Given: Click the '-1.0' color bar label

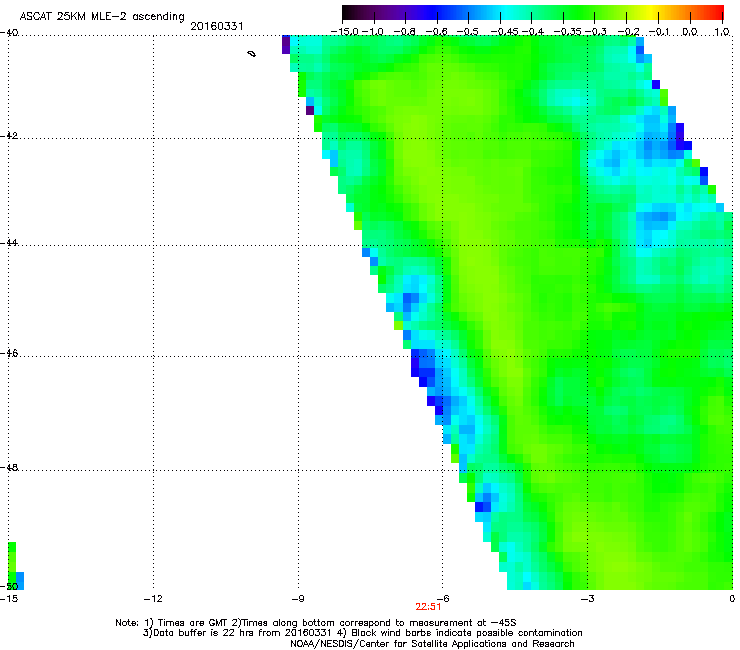Looking at the screenshot, I should [x=373, y=32].
